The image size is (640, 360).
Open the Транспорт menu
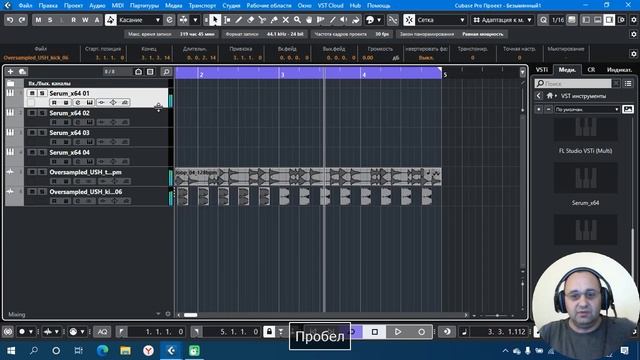202,5
